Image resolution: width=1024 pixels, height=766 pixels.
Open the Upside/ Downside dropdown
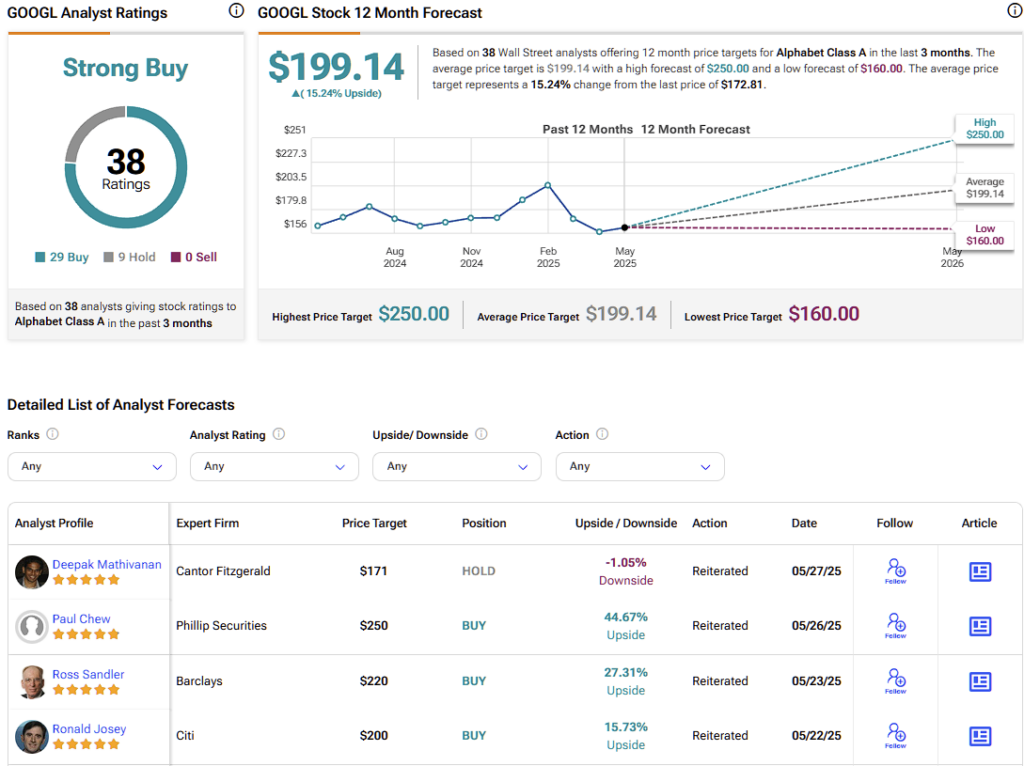[x=456, y=466]
